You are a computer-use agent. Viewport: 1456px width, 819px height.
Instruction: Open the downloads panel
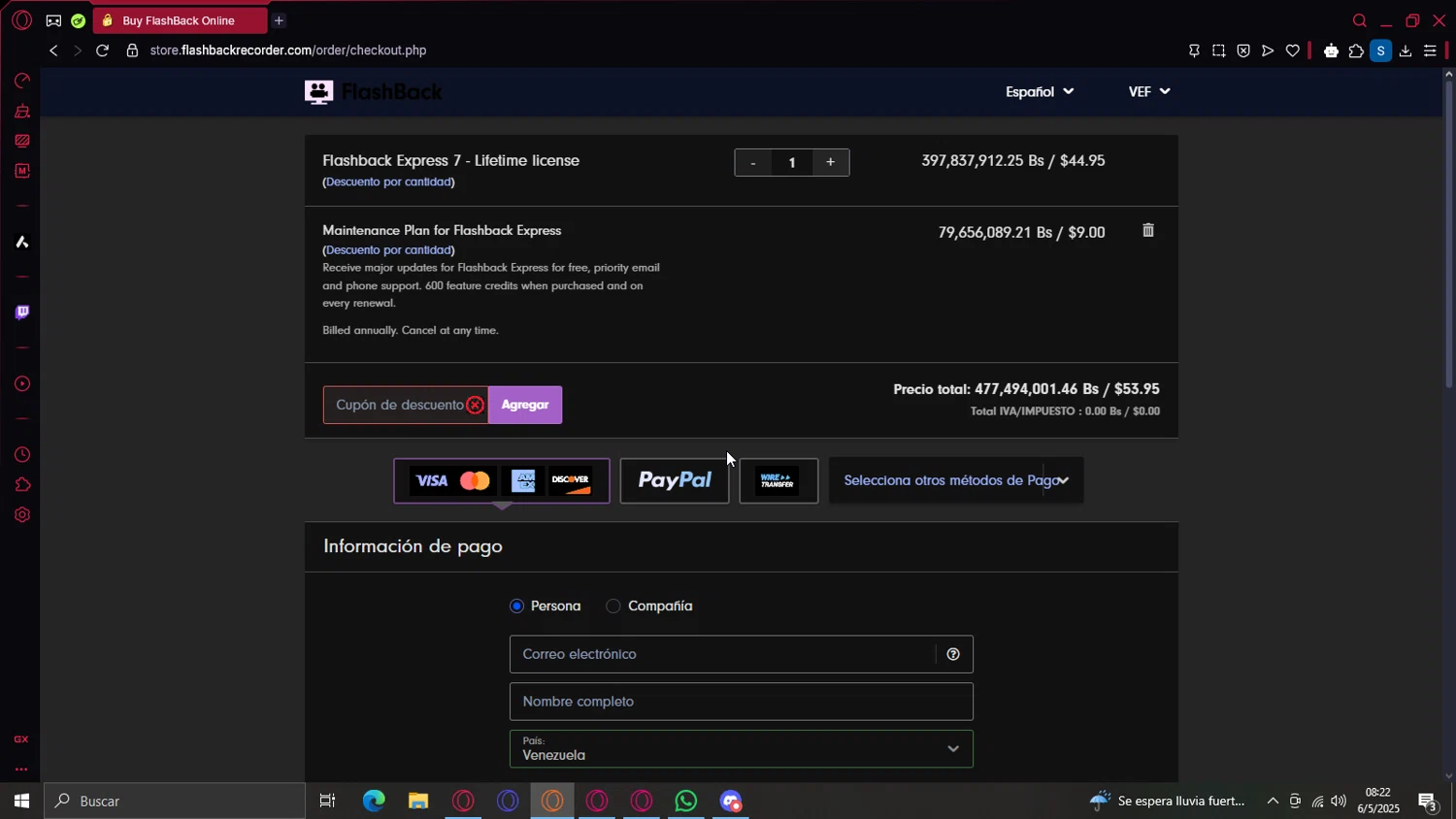pyautogui.click(x=1406, y=50)
